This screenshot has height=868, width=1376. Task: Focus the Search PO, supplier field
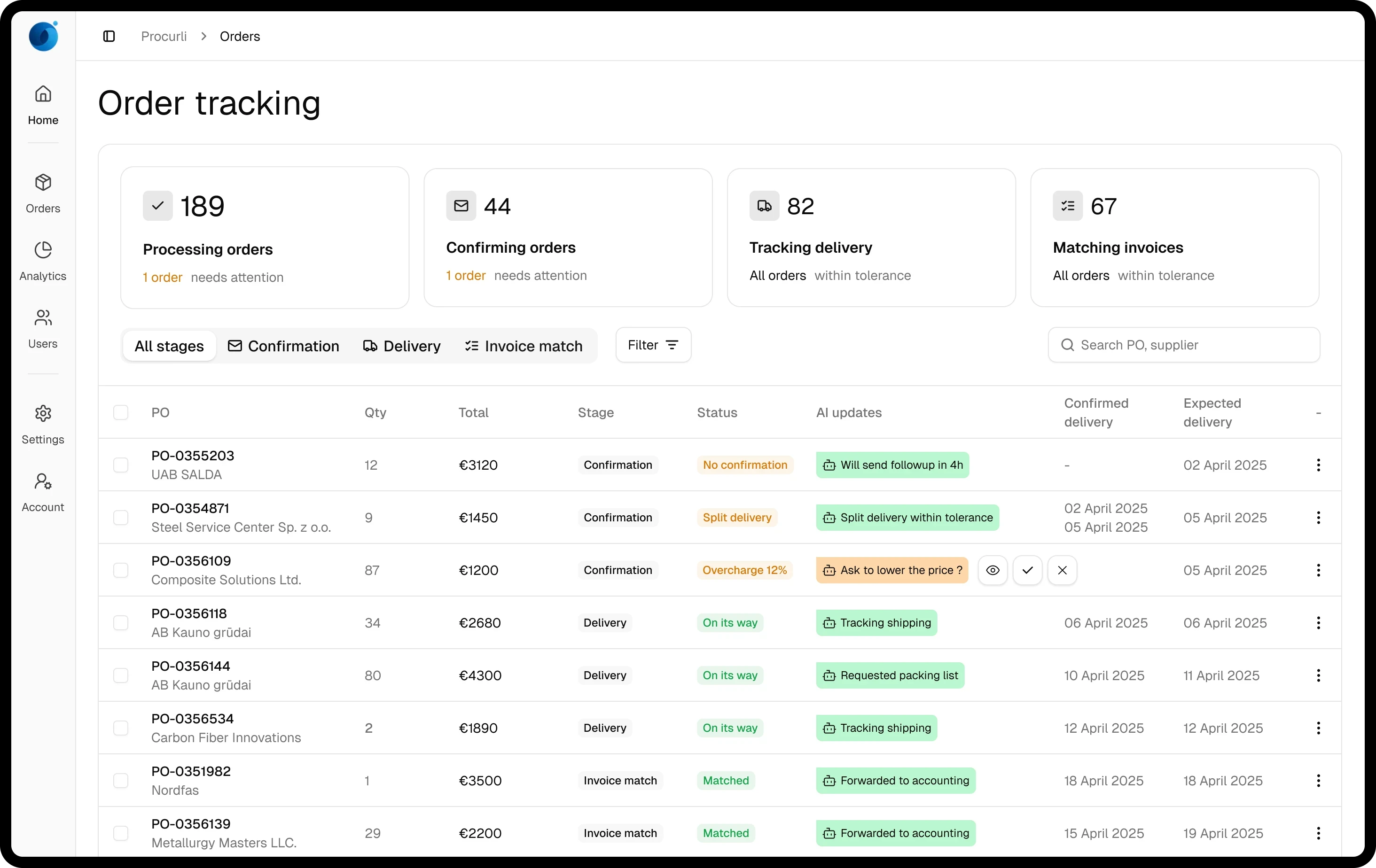(1184, 344)
